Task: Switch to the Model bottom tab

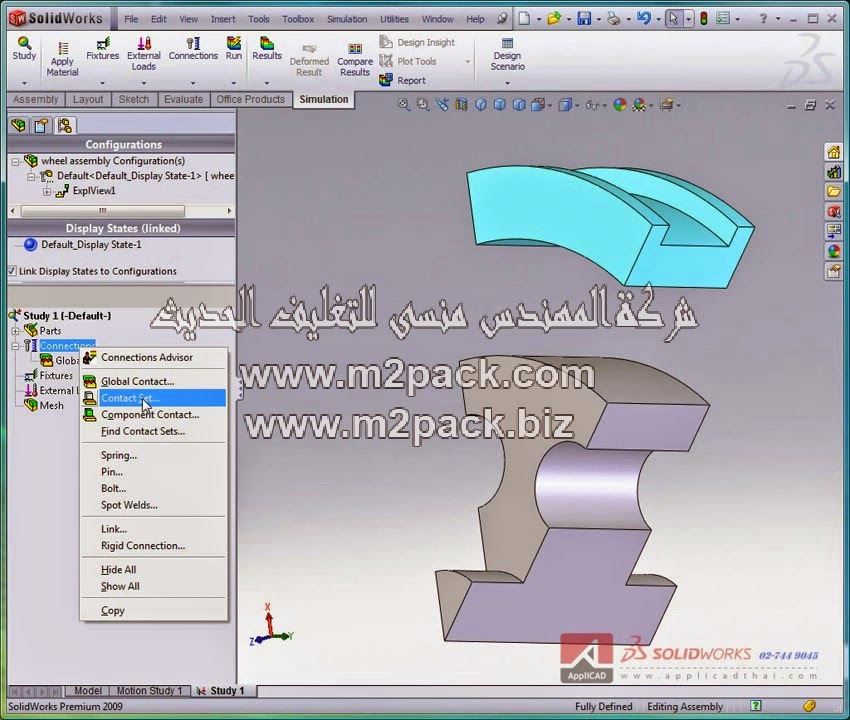Action: (x=87, y=691)
